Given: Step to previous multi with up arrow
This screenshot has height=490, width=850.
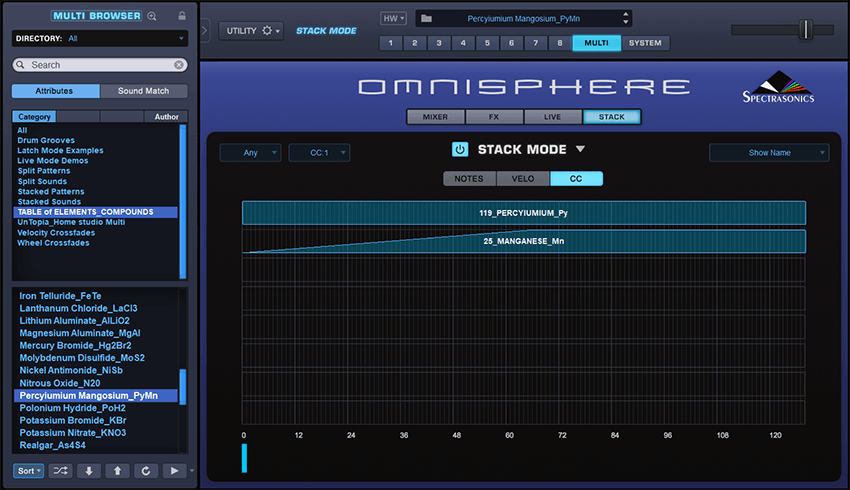Looking at the screenshot, I should [117, 470].
